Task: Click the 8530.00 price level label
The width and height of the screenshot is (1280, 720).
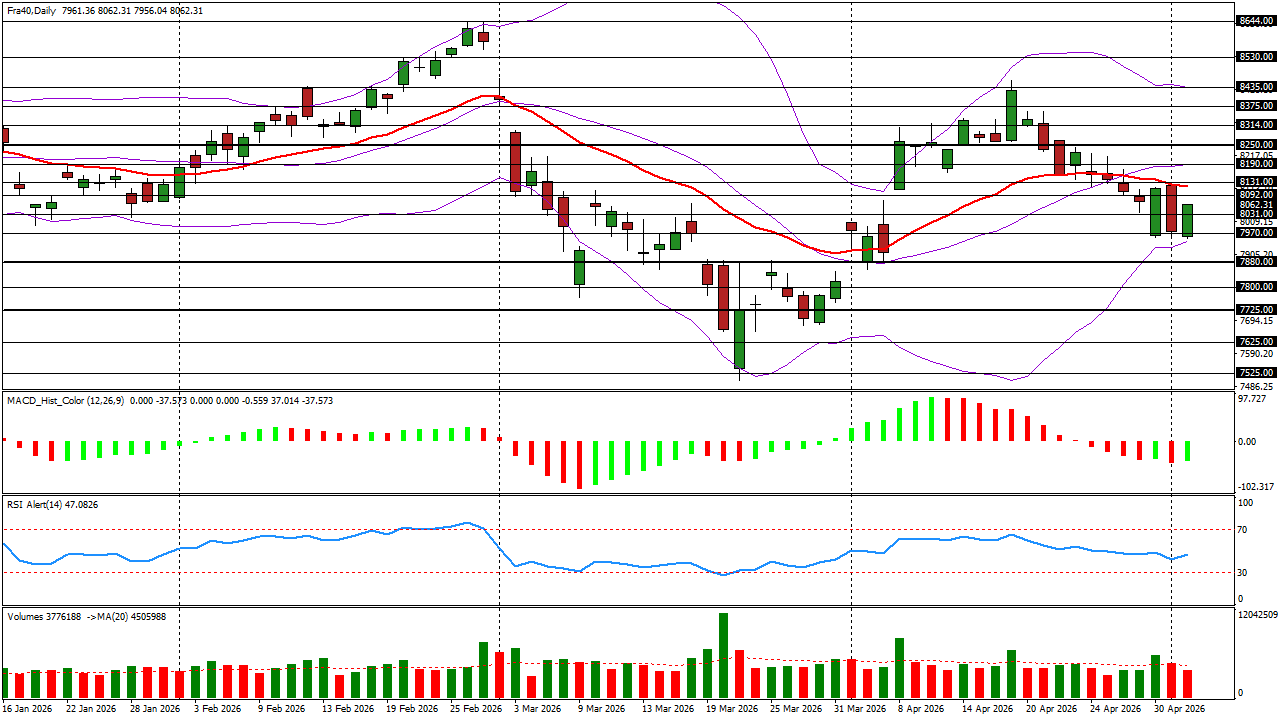Action: click(x=1255, y=57)
